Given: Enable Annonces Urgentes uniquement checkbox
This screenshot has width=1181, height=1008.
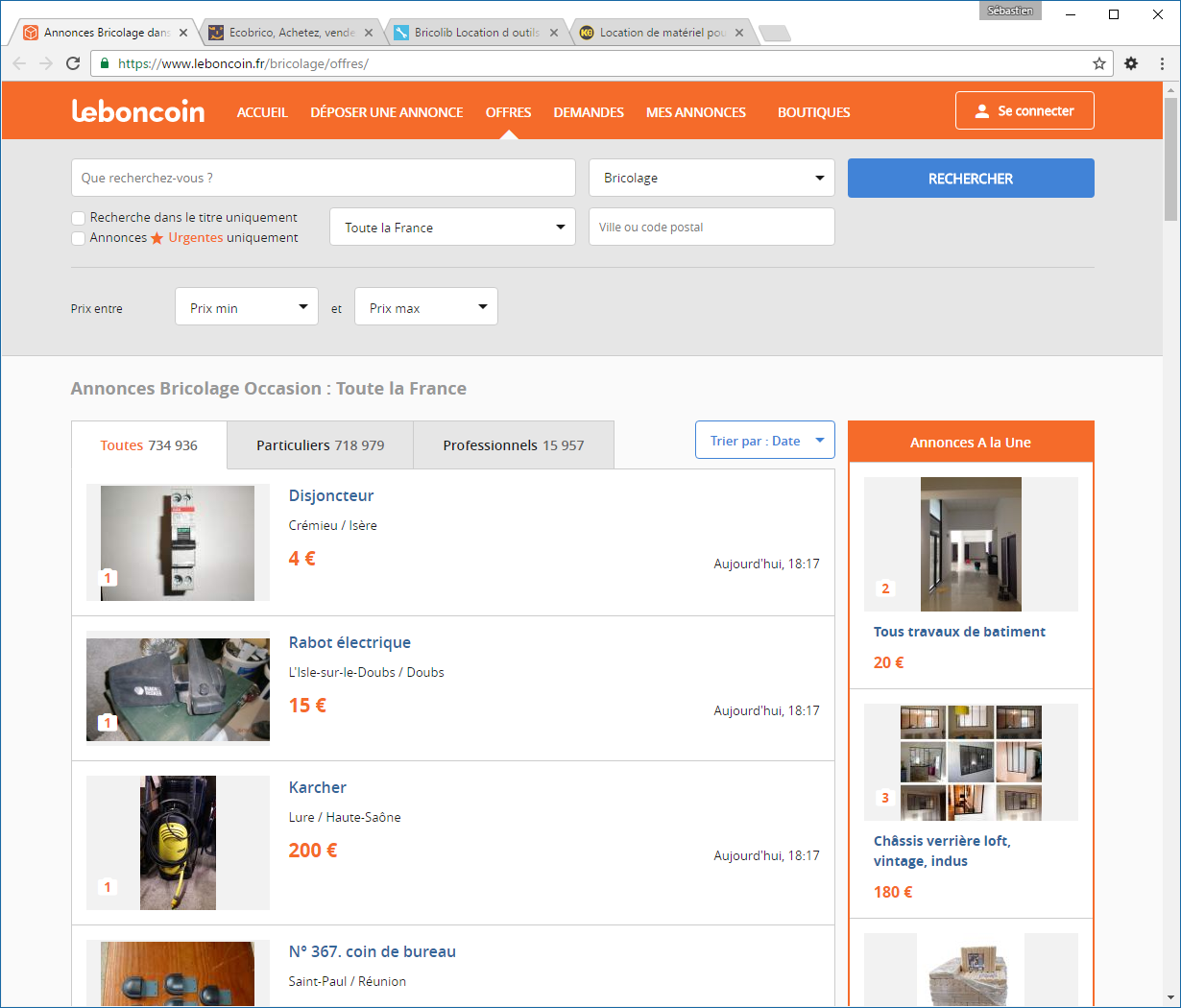Looking at the screenshot, I should coord(79,238).
